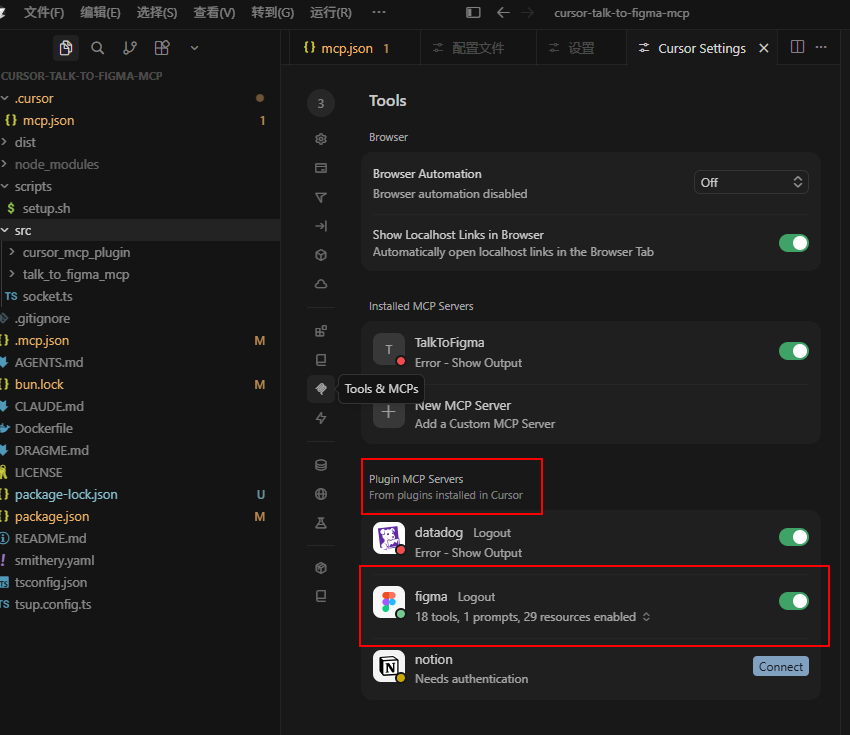Click the datadog logo icon
The height and width of the screenshot is (735, 850).
point(389,538)
